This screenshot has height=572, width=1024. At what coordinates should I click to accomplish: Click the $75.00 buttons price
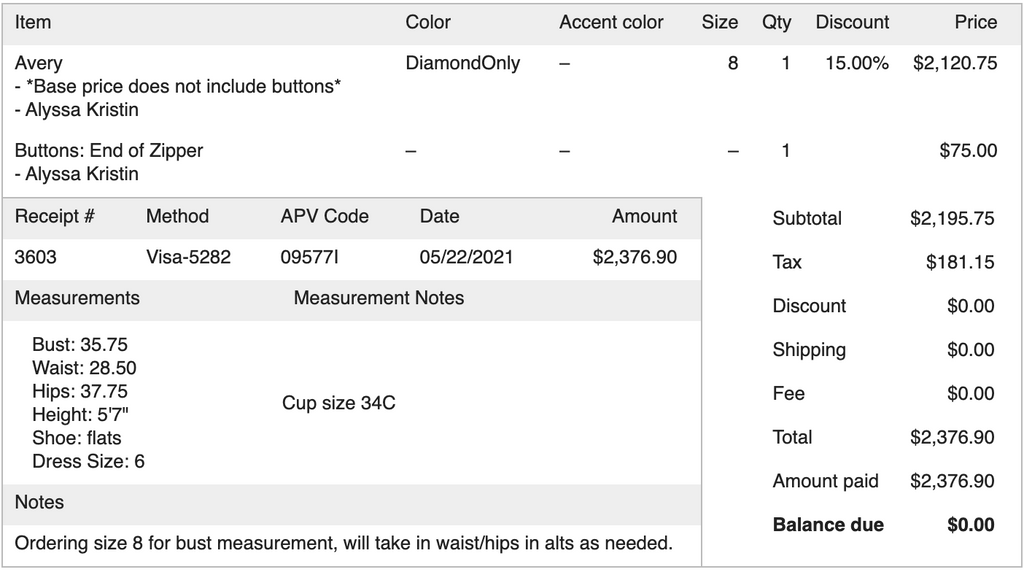tap(968, 151)
